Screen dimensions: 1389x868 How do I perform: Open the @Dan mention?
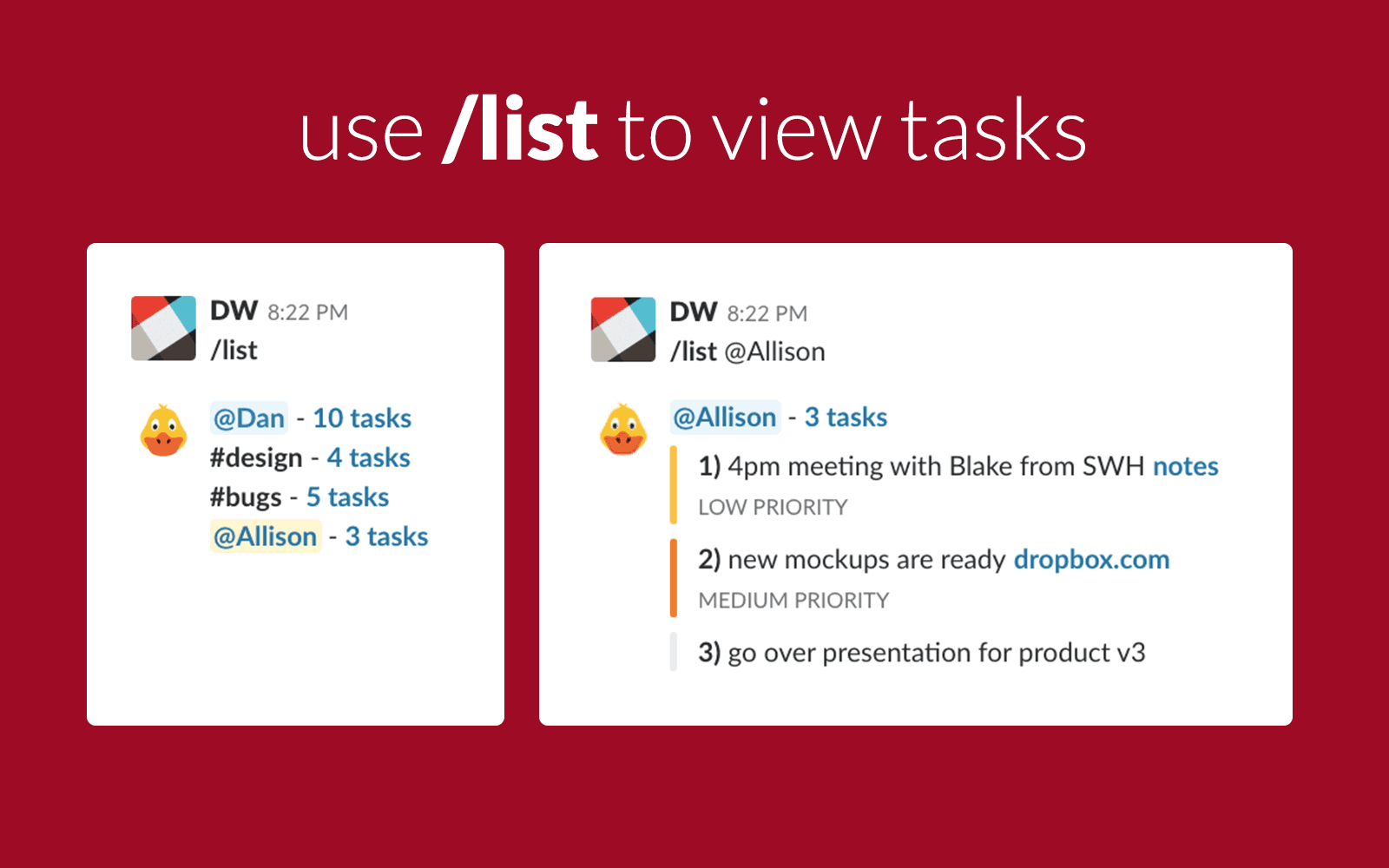coord(249,418)
